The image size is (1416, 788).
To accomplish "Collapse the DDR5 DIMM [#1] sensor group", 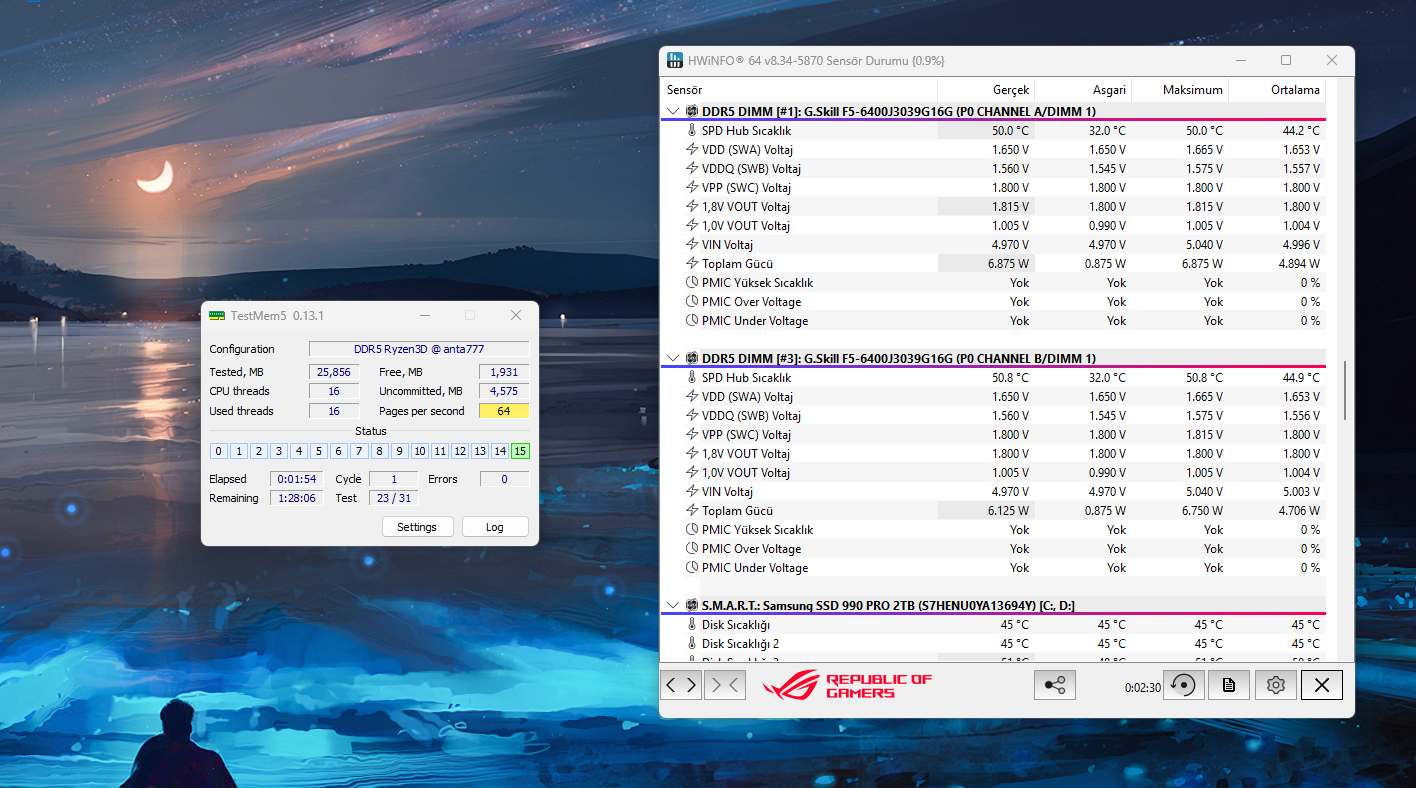I will [x=673, y=111].
